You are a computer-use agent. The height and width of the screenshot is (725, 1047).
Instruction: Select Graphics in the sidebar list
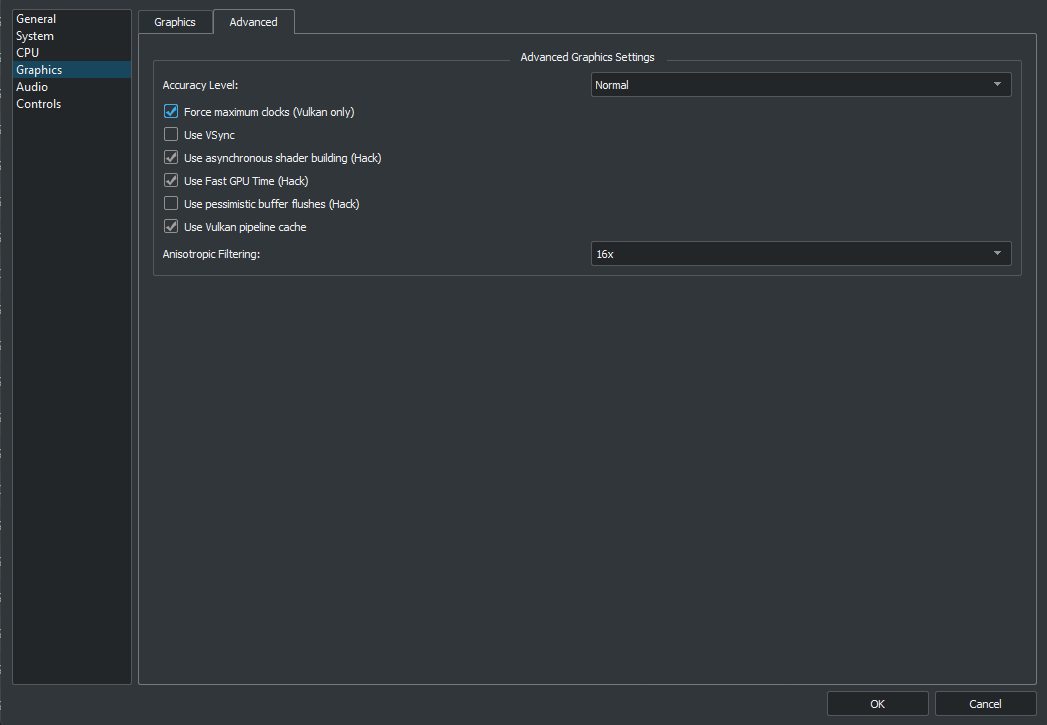pos(39,70)
